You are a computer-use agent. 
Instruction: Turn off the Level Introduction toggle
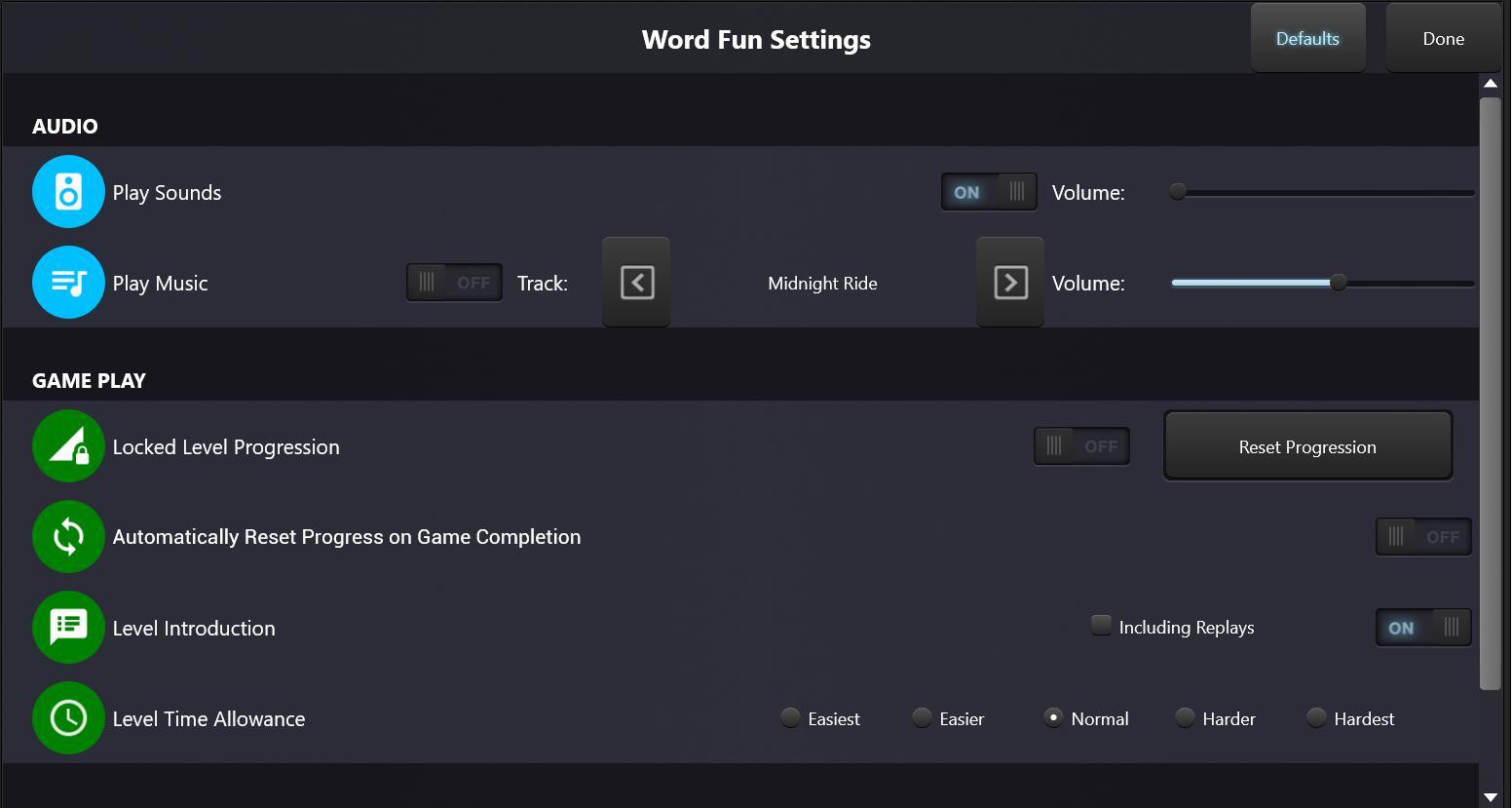coord(1423,628)
